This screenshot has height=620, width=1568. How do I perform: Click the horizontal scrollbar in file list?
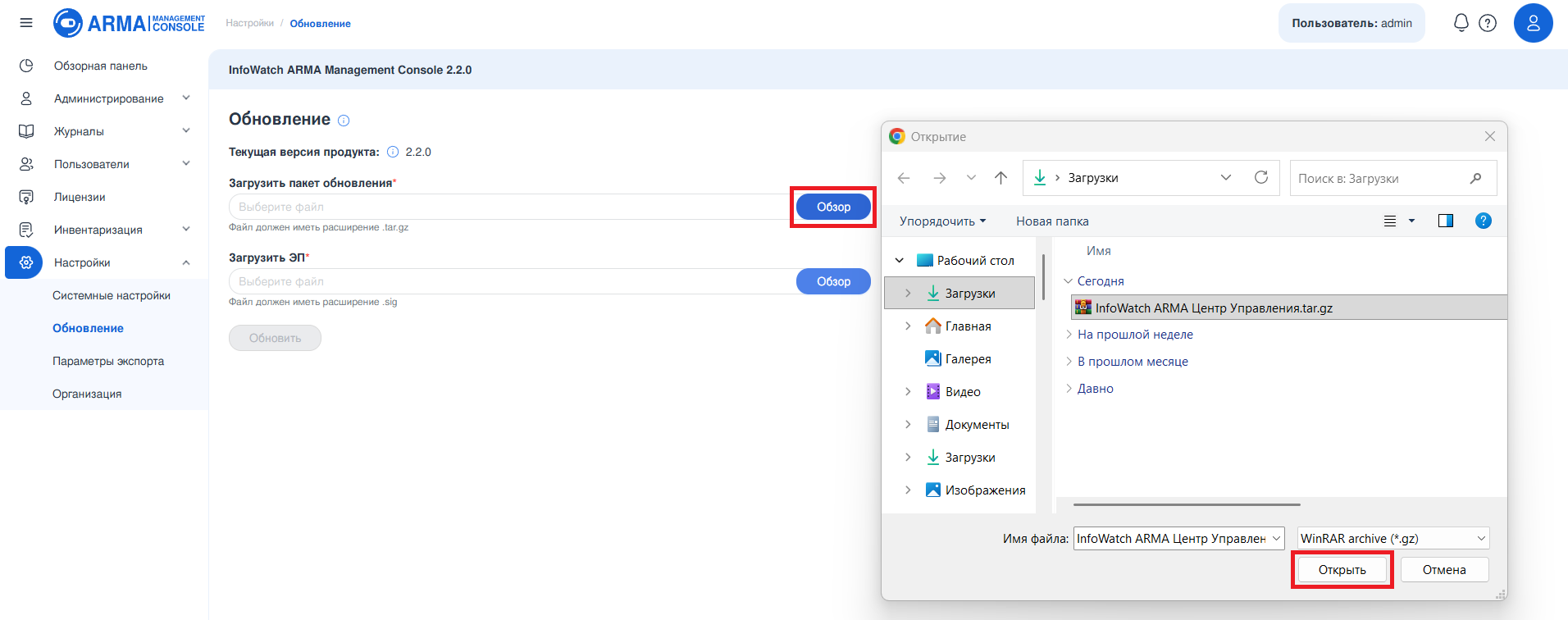pyautogui.click(x=1187, y=504)
